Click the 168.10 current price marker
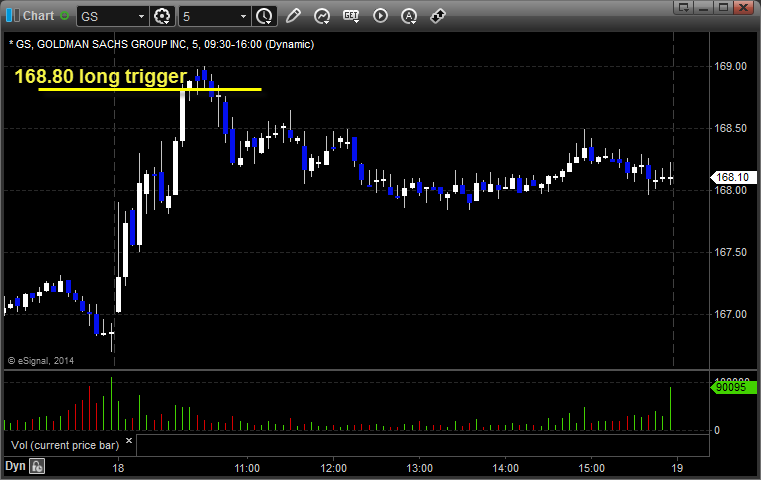Viewport: 761px width, 480px height. pos(733,177)
